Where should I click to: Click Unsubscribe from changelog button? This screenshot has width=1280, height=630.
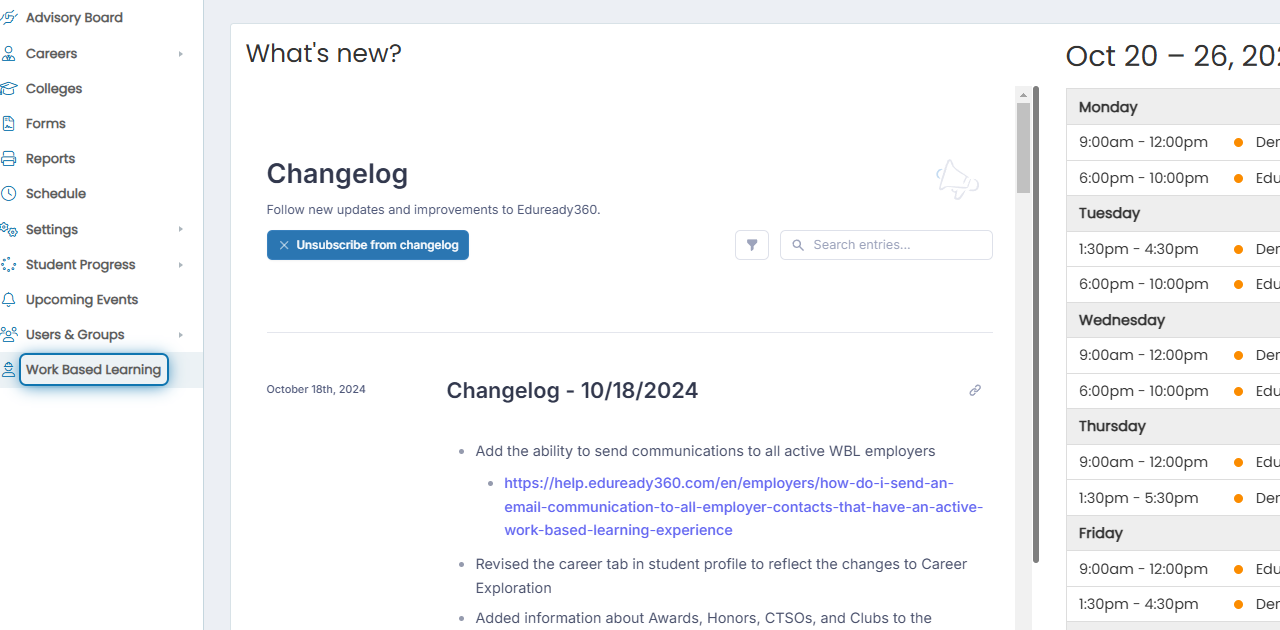[368, 245]
